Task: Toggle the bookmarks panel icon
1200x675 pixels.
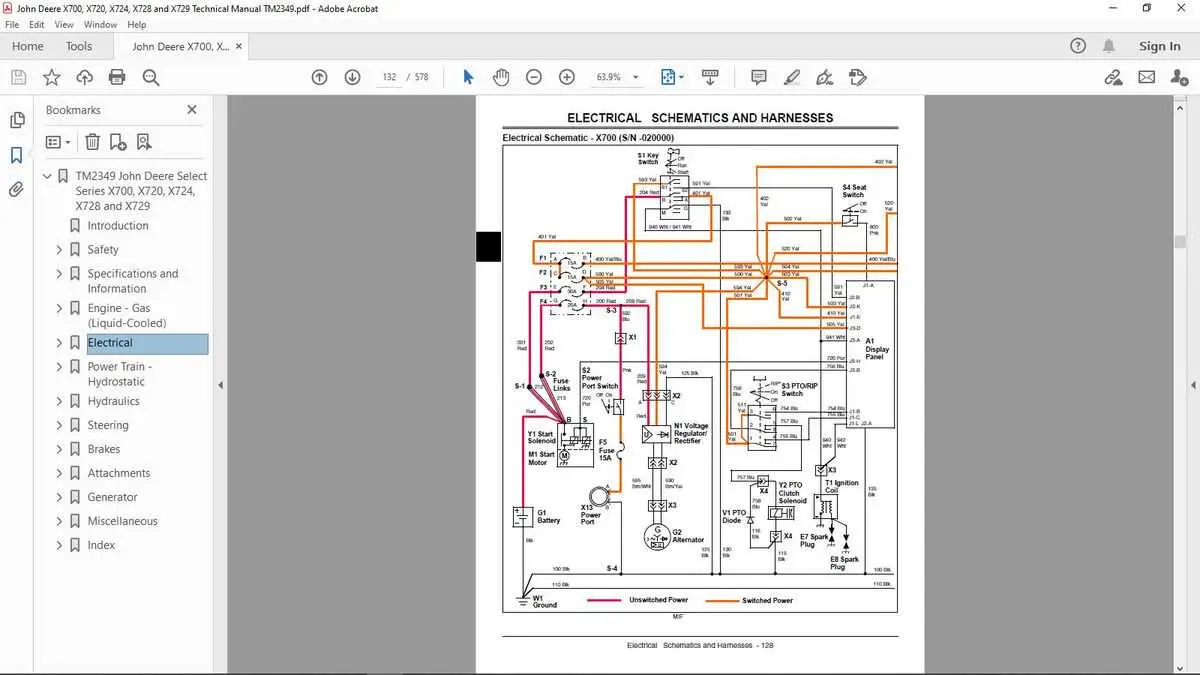Action: 17,155
